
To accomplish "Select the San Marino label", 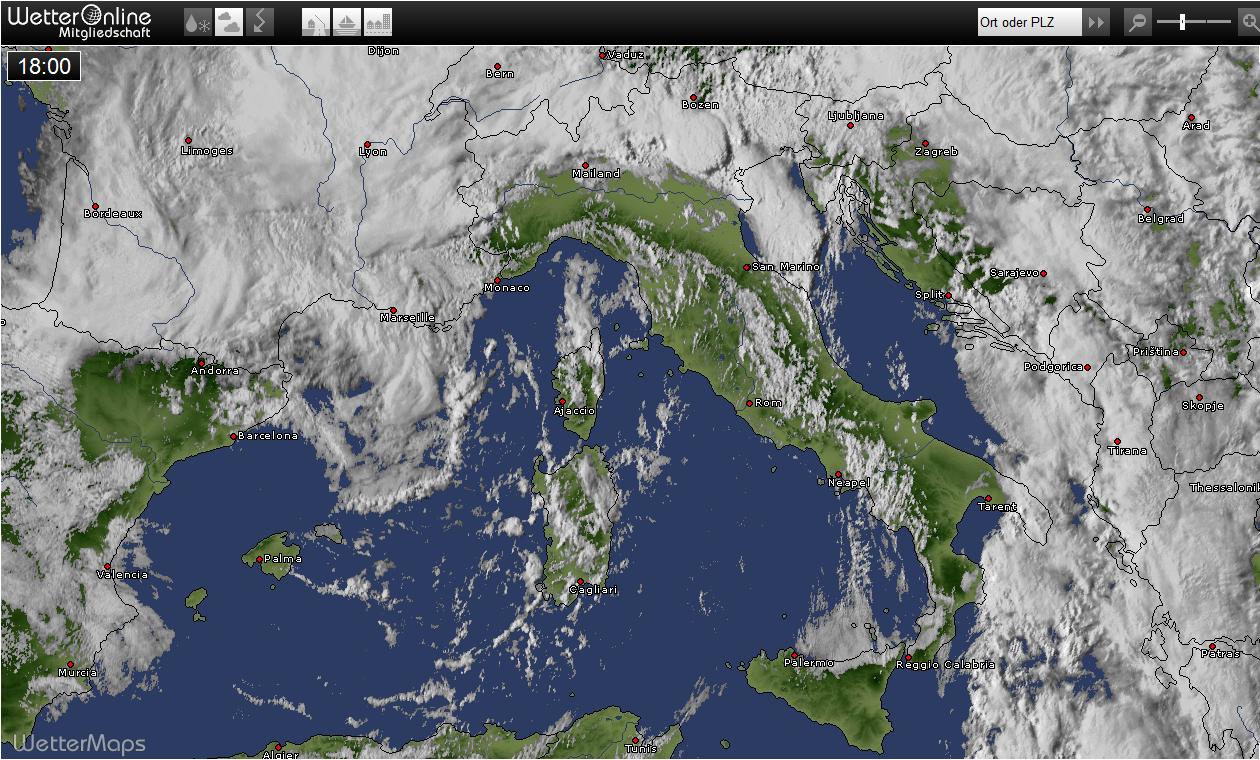I will (x=786, y=267).
